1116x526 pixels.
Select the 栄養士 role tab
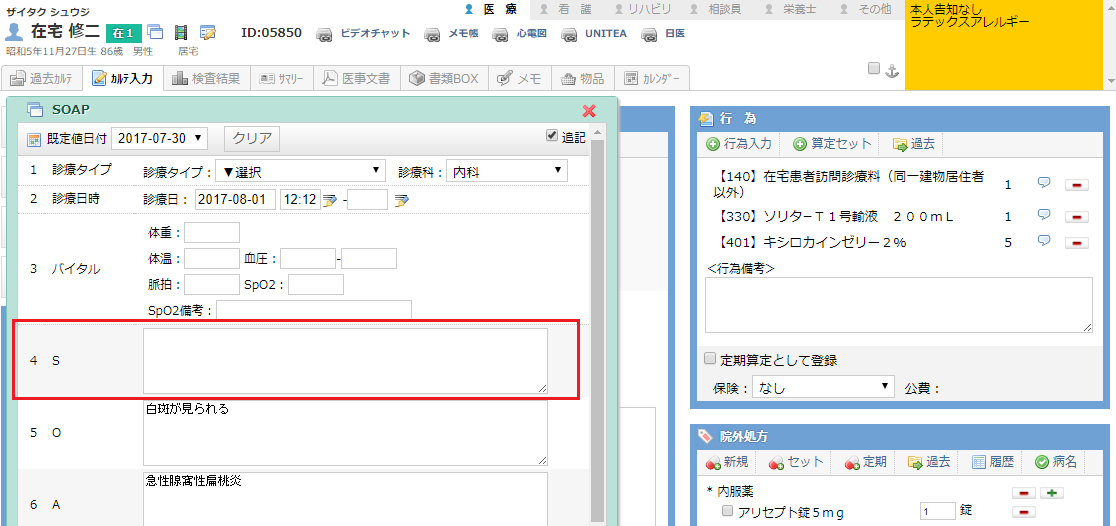point(790,9)
